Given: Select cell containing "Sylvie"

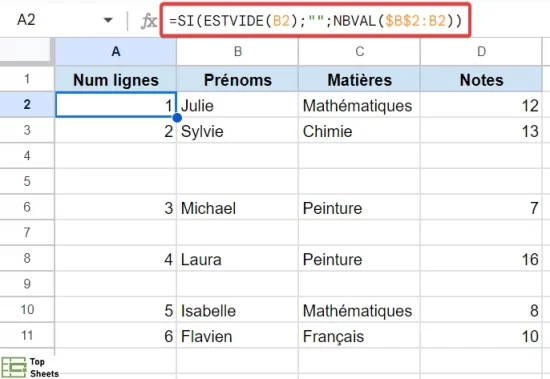Looking at the screenshot, I should click(x=237, y=130).
